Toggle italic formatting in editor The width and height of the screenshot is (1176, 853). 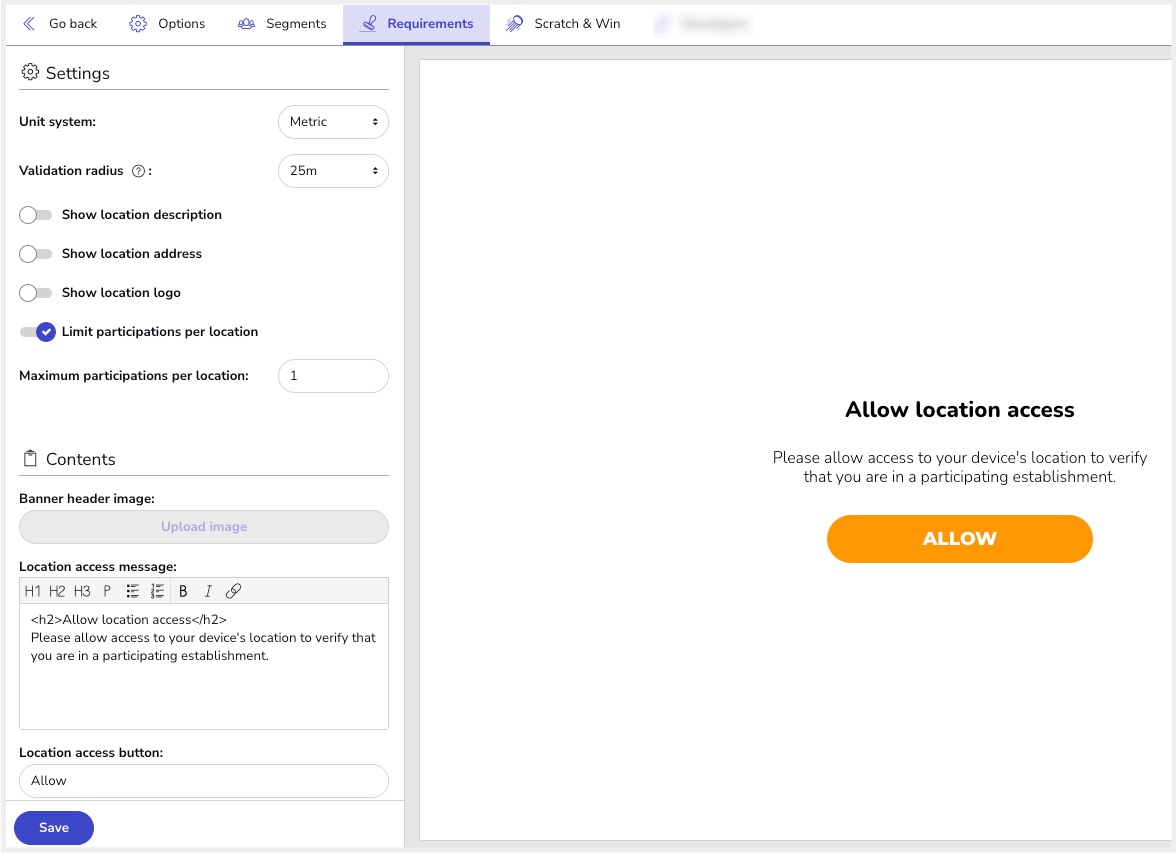pyautogui.click(x=208, y=591)
